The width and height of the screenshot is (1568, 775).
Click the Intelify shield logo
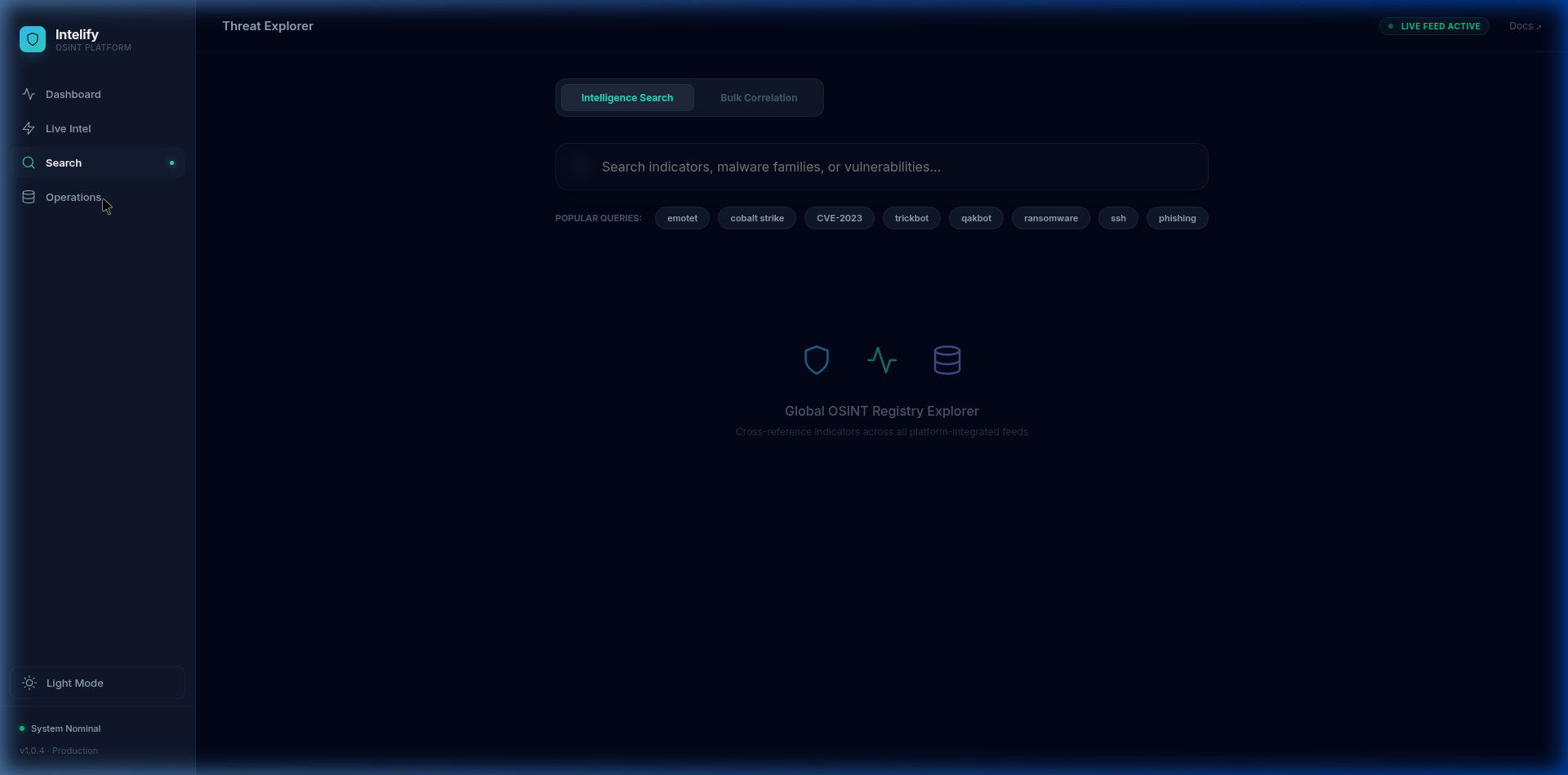click(x=33, y=39)
